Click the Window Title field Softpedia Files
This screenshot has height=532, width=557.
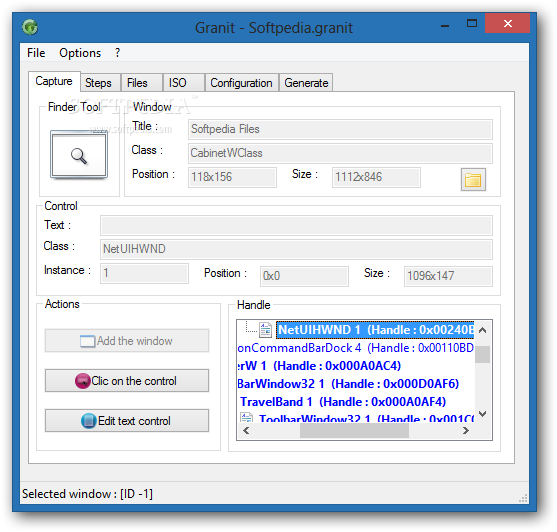tap(340, 129)
